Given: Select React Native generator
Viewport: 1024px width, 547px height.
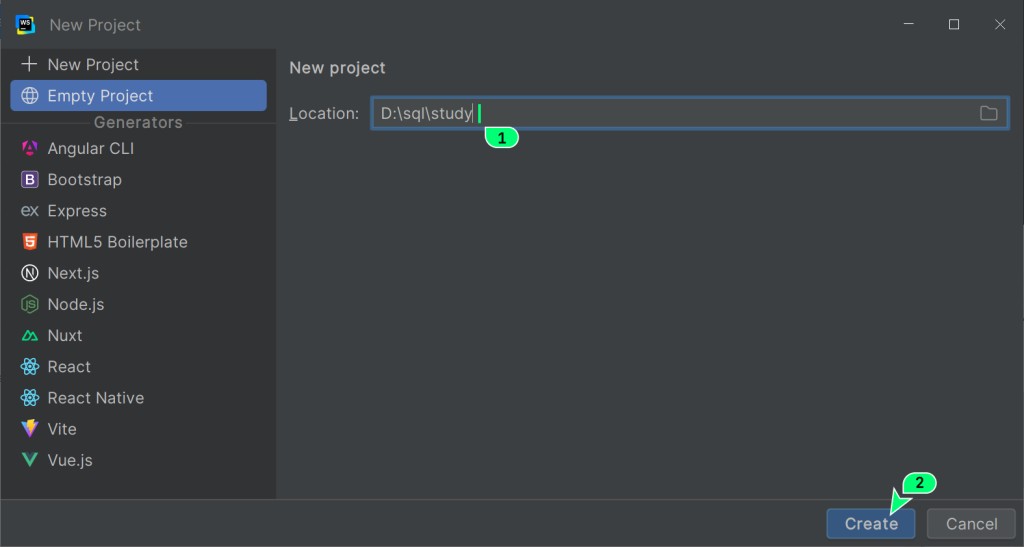Looking at the screenshot, I should pyautogui.click(x=95, y=398).
